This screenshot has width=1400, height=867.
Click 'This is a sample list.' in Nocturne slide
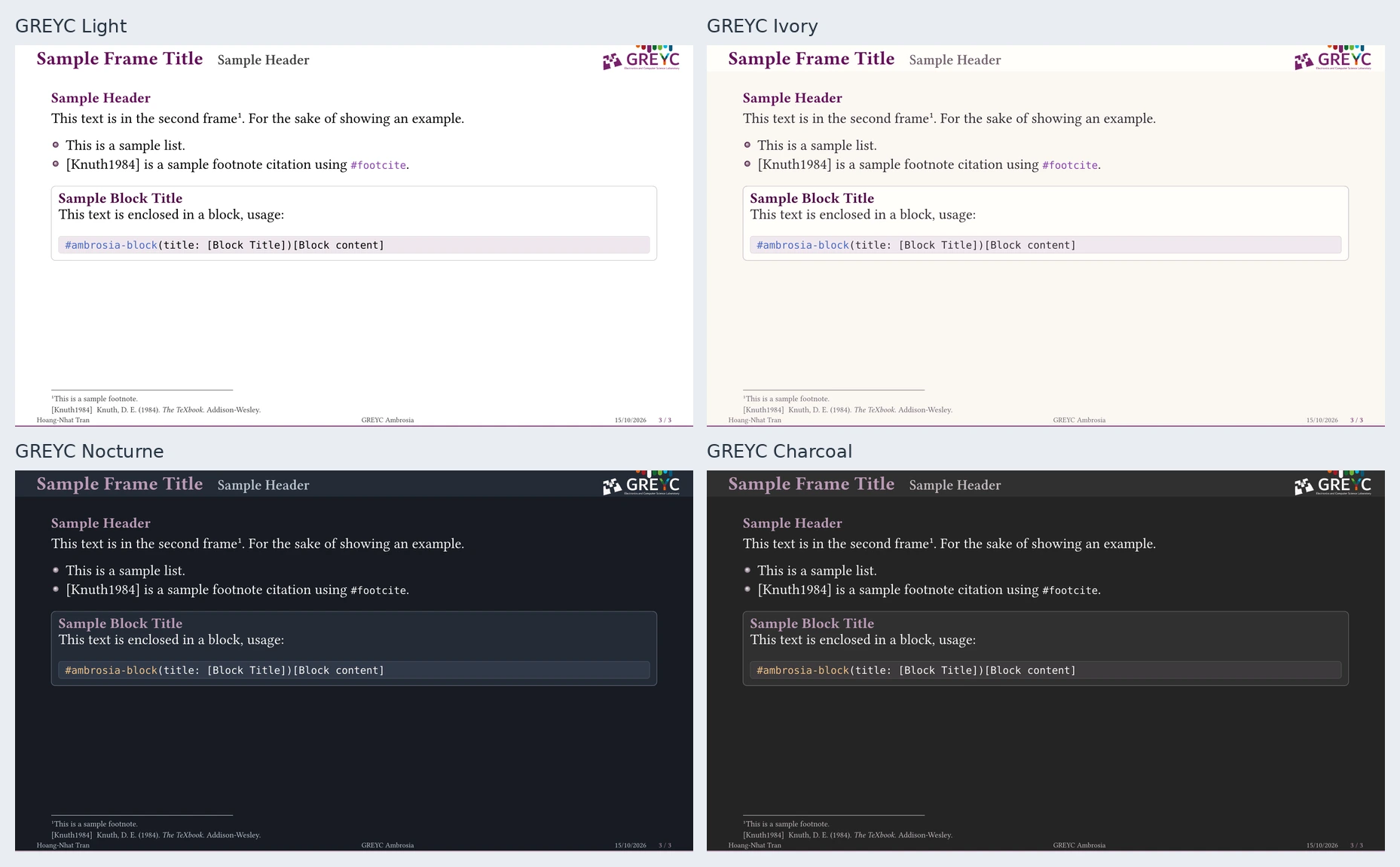[x=125, y=571]
